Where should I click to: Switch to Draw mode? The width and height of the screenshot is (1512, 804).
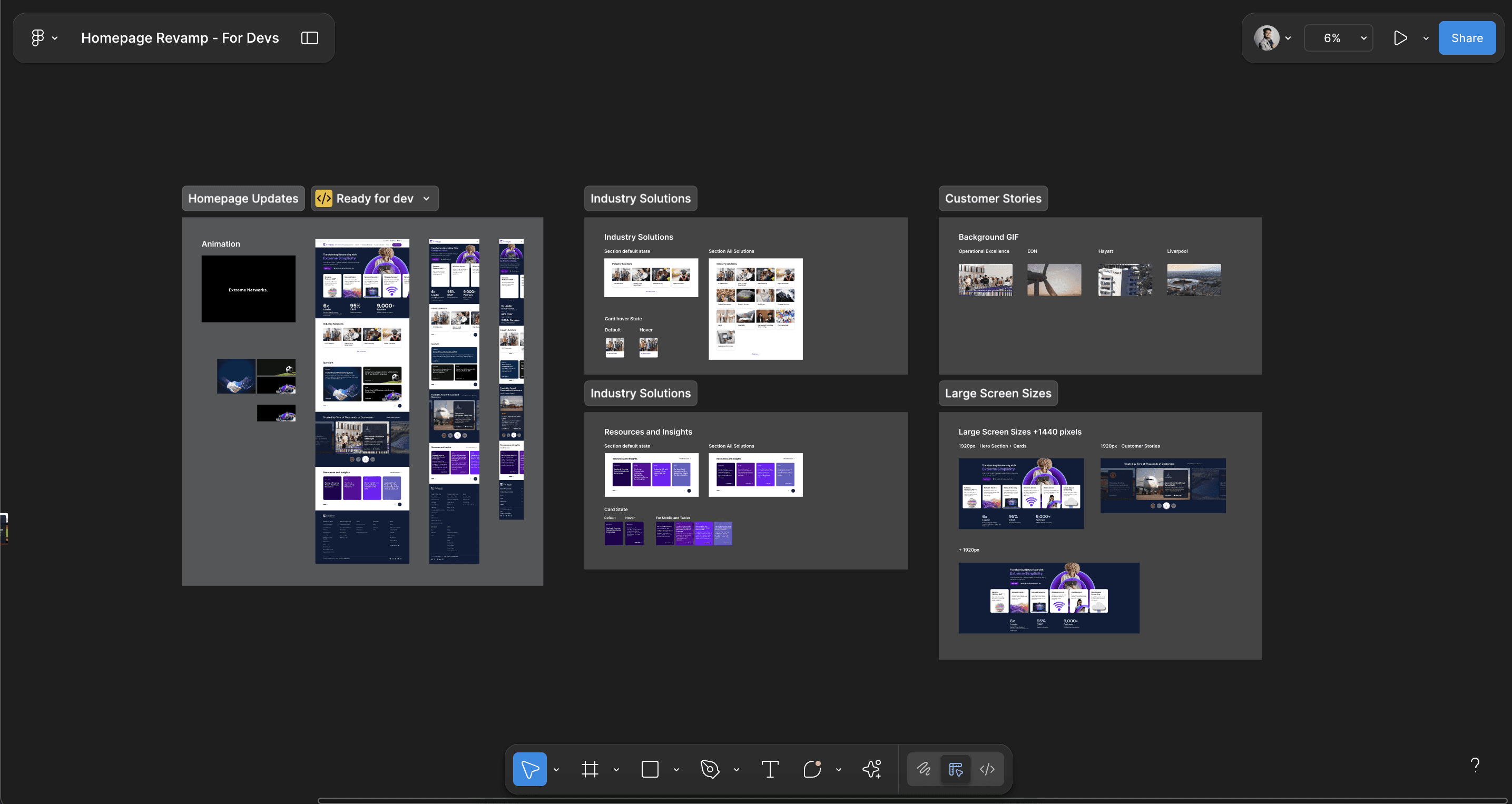[x=924, y=769]
